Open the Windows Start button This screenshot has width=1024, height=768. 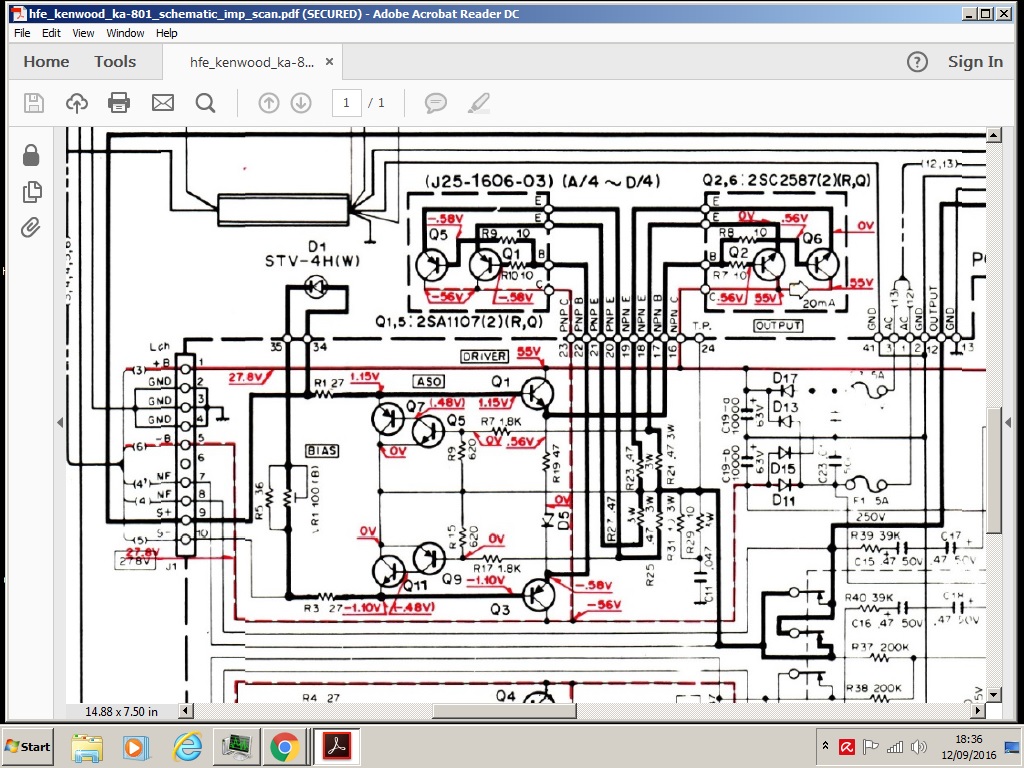click(27, 746)
